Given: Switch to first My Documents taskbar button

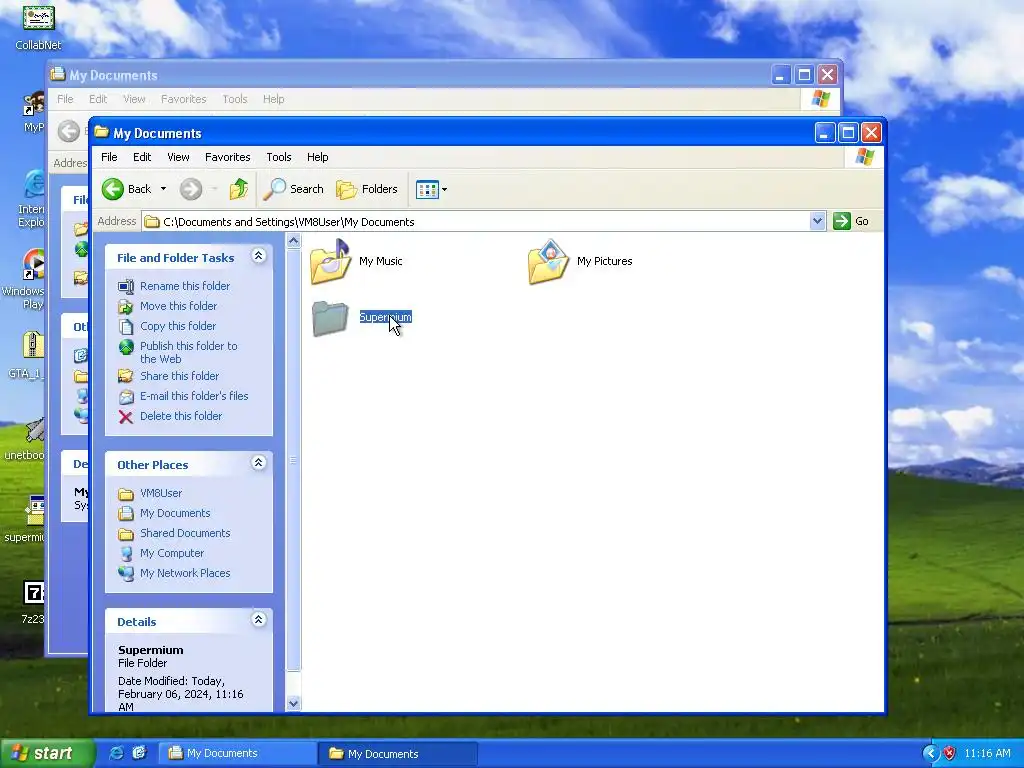Looking at the screenshot, I should [238, 754].
